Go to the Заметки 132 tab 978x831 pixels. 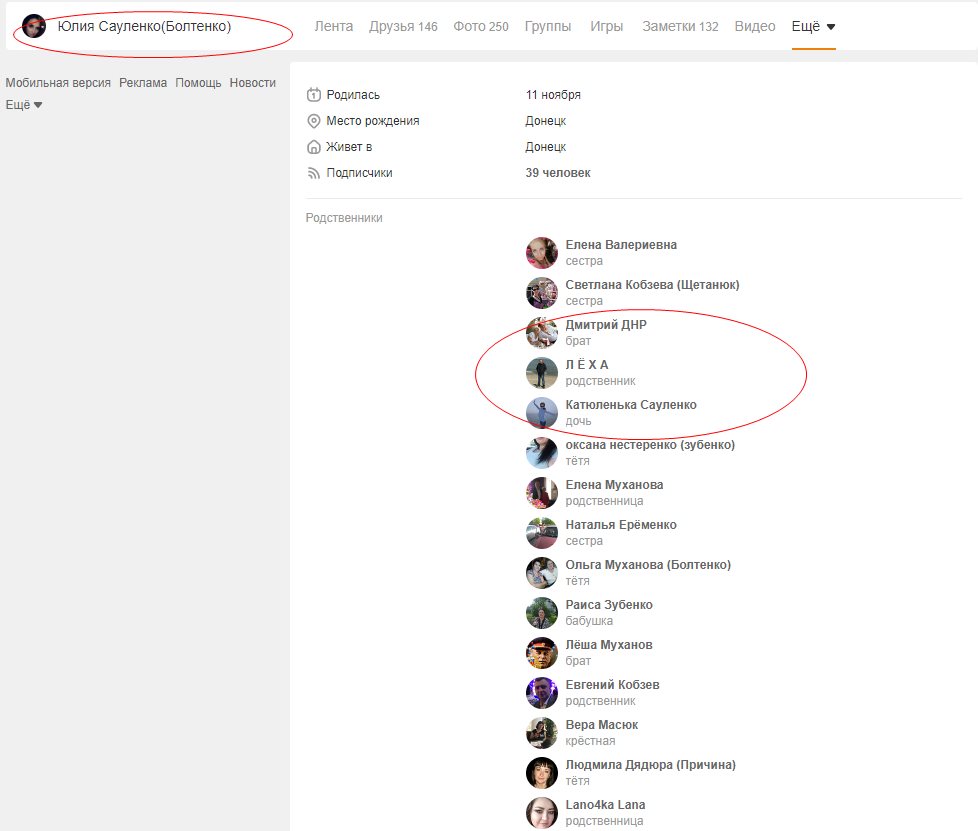tap(680, 26)
